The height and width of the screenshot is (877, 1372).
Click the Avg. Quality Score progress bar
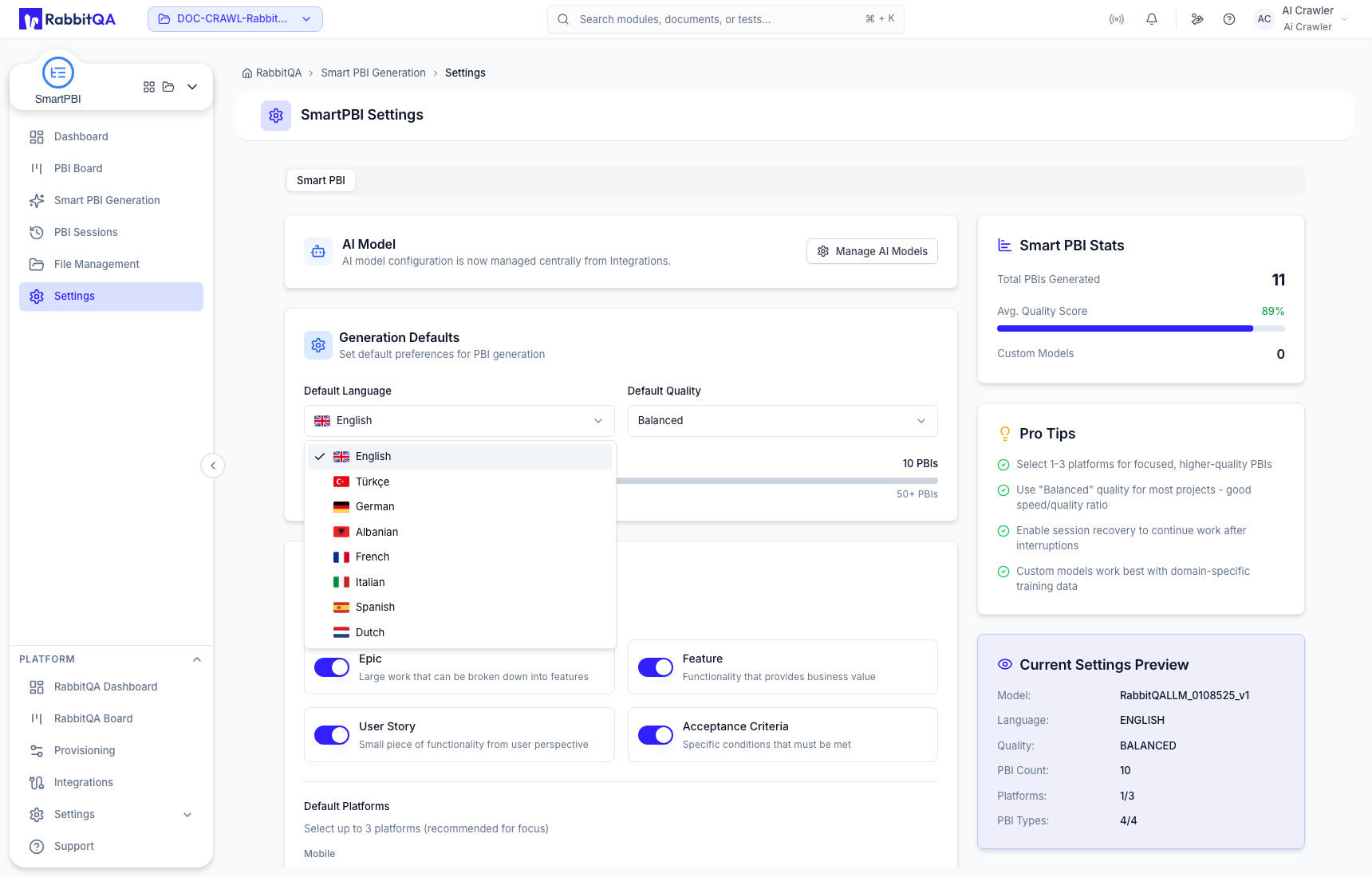click(x=1141, y=328)
